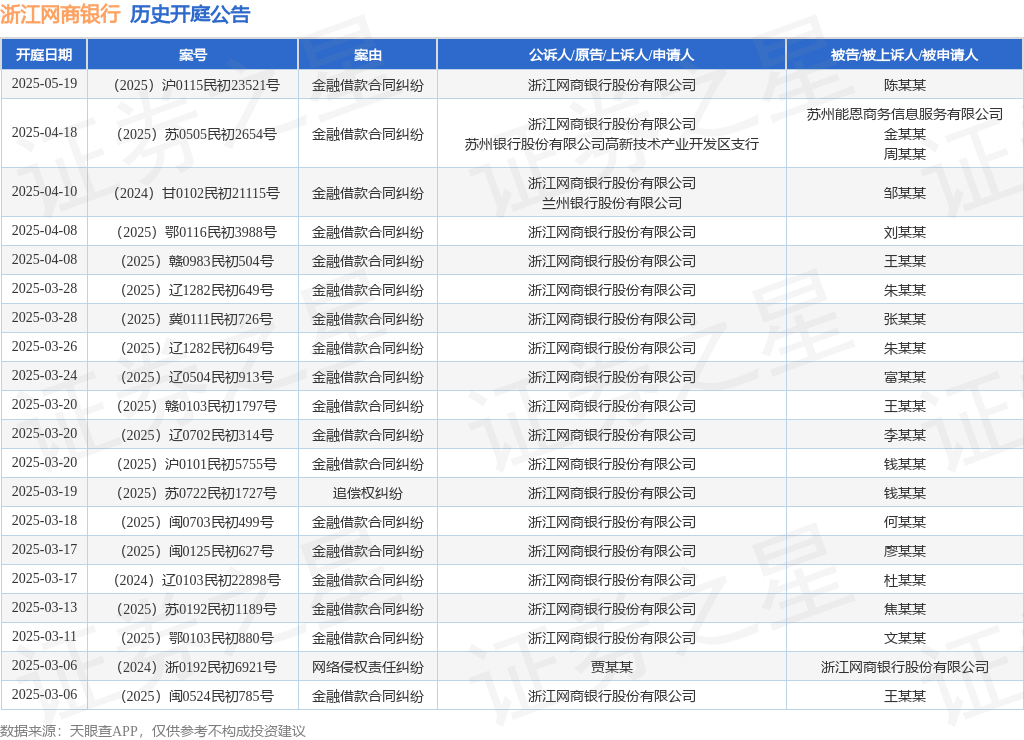Click defendant 焦某某

pyautogui.click(x=904, y=609)
